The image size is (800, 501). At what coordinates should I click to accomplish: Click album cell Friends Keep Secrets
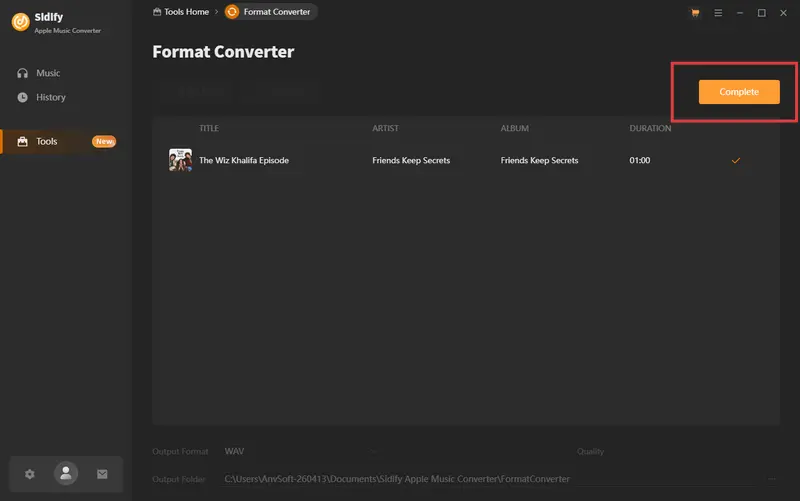pyautogui.click(x=539, y=160)
